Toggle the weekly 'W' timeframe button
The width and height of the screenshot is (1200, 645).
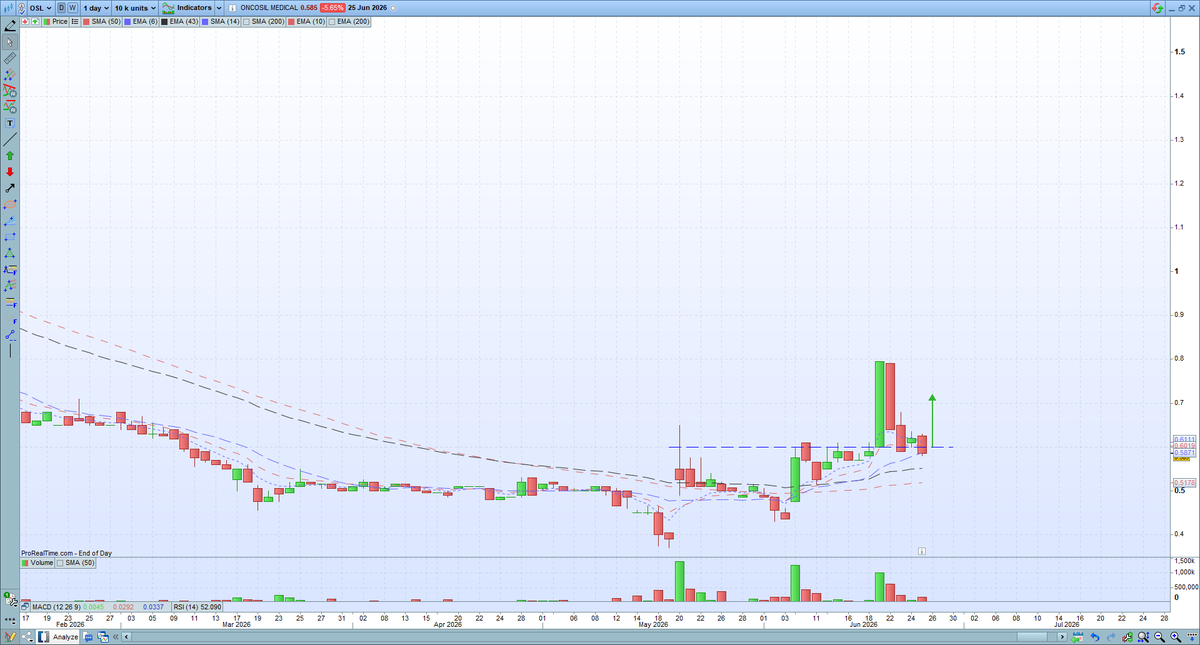click(x=73, y=8)
